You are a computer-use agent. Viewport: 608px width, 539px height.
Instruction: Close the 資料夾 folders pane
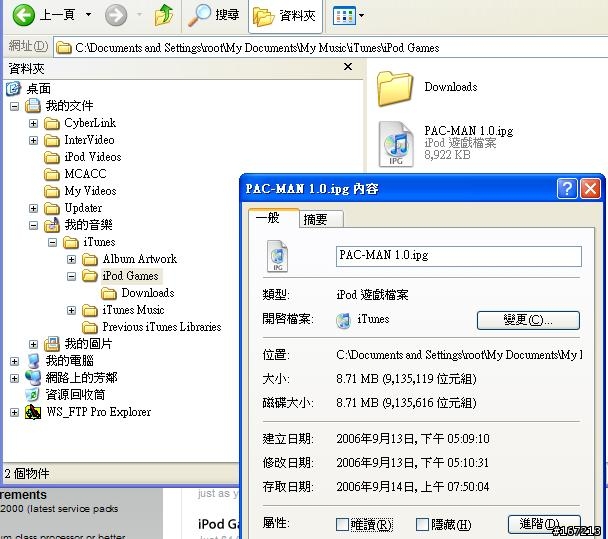click(x=348, y=67)
